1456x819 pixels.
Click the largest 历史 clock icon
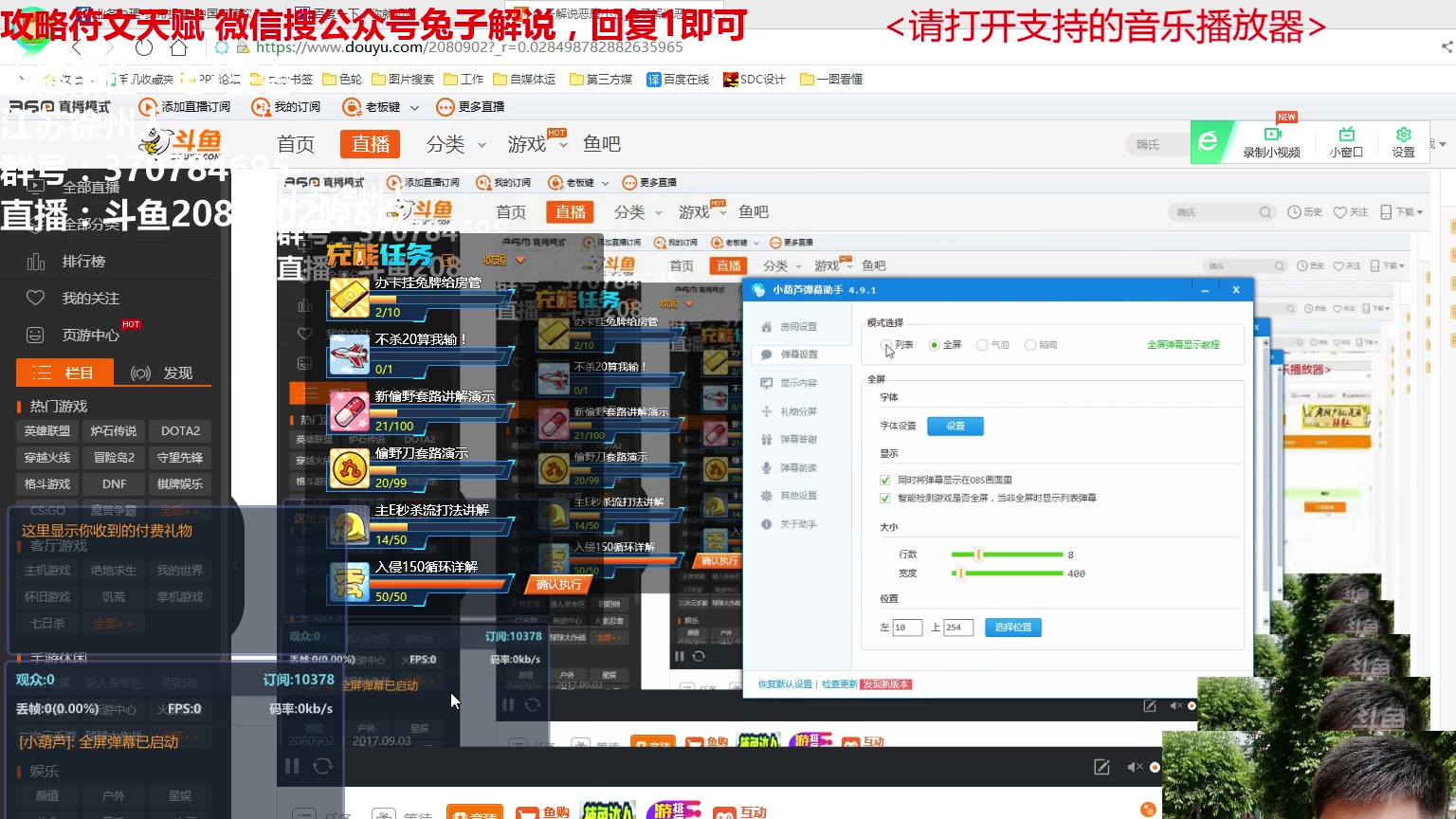click(1294, 212)
